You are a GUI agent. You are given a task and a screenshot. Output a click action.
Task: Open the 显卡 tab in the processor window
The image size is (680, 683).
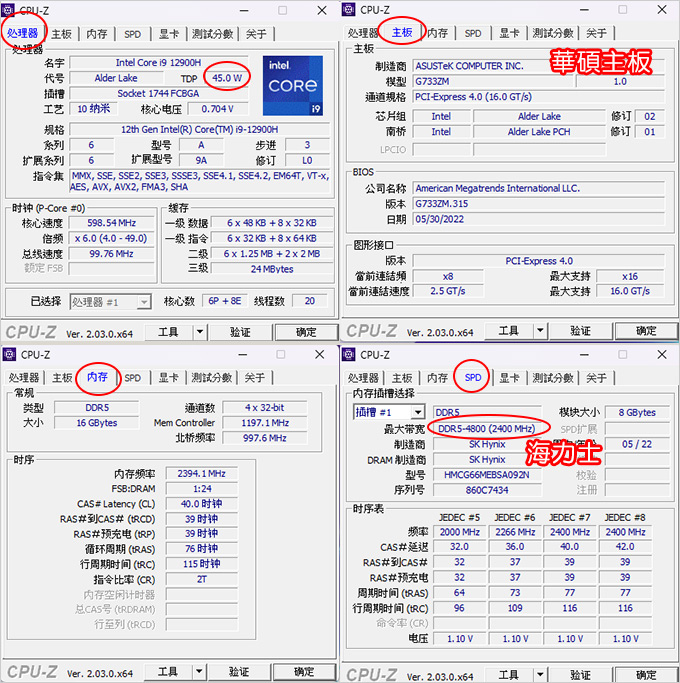(169, 34)
